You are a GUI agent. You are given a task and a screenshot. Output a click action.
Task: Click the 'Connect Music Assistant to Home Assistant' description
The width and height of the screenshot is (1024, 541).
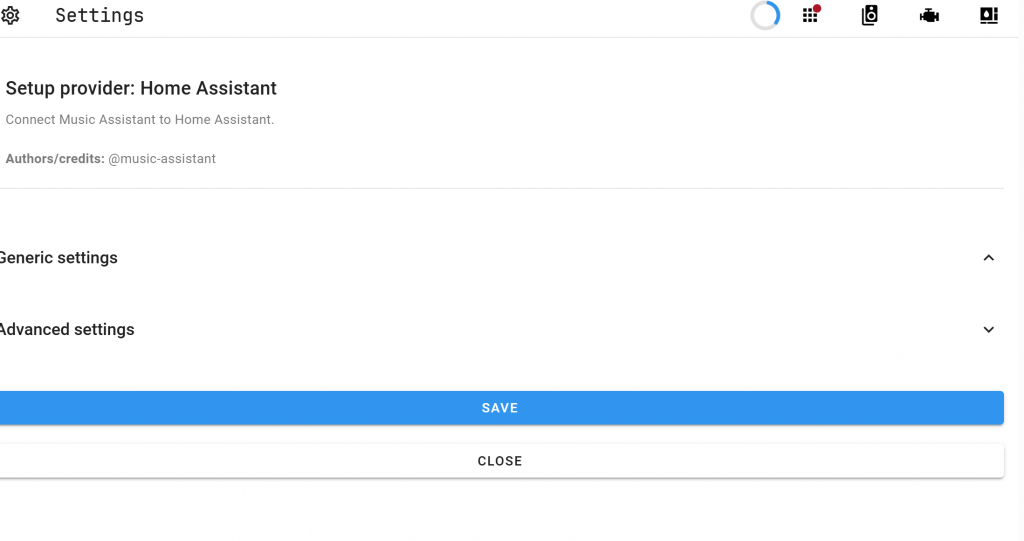(140, 120)
